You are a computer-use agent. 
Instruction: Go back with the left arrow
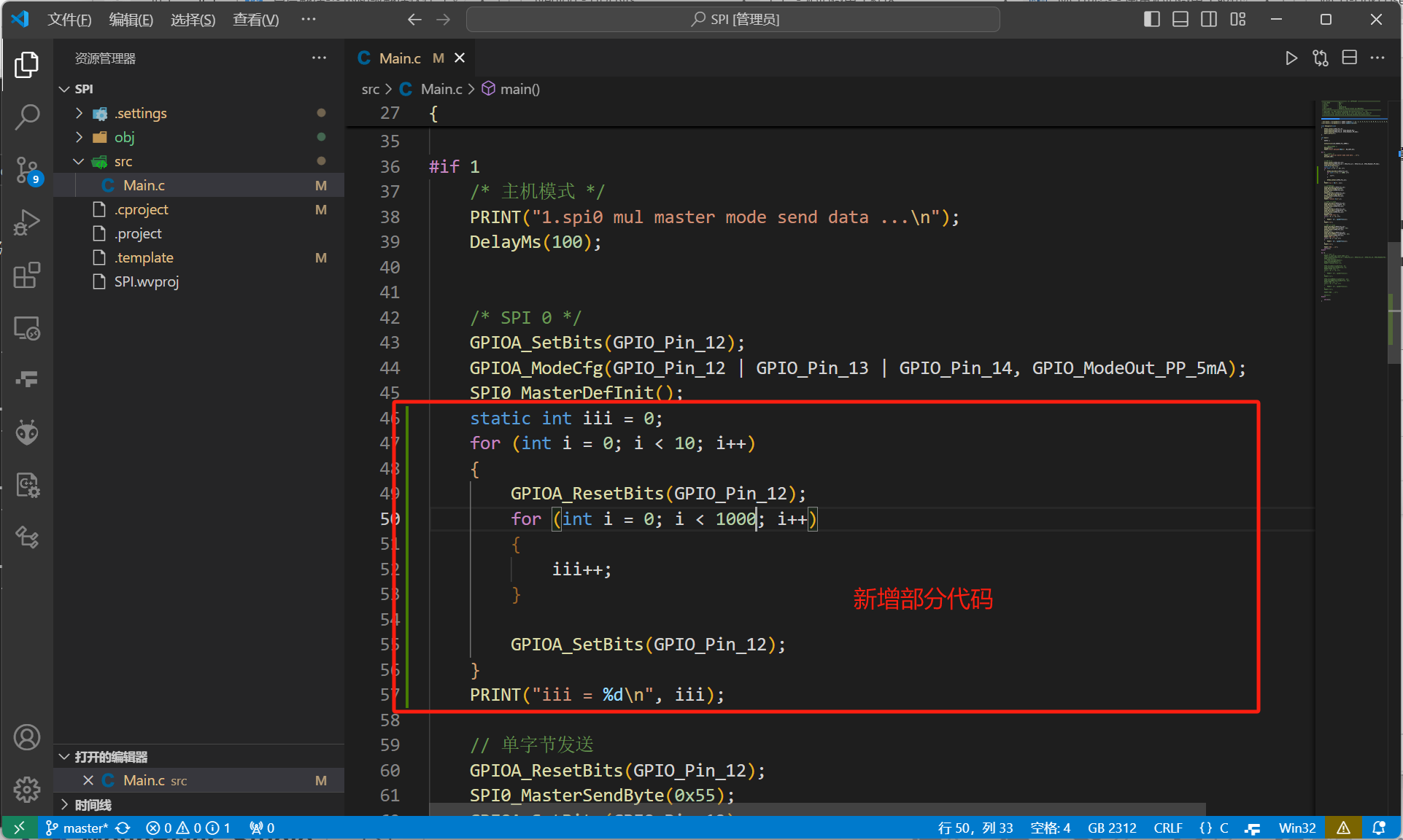coord(414,20)
